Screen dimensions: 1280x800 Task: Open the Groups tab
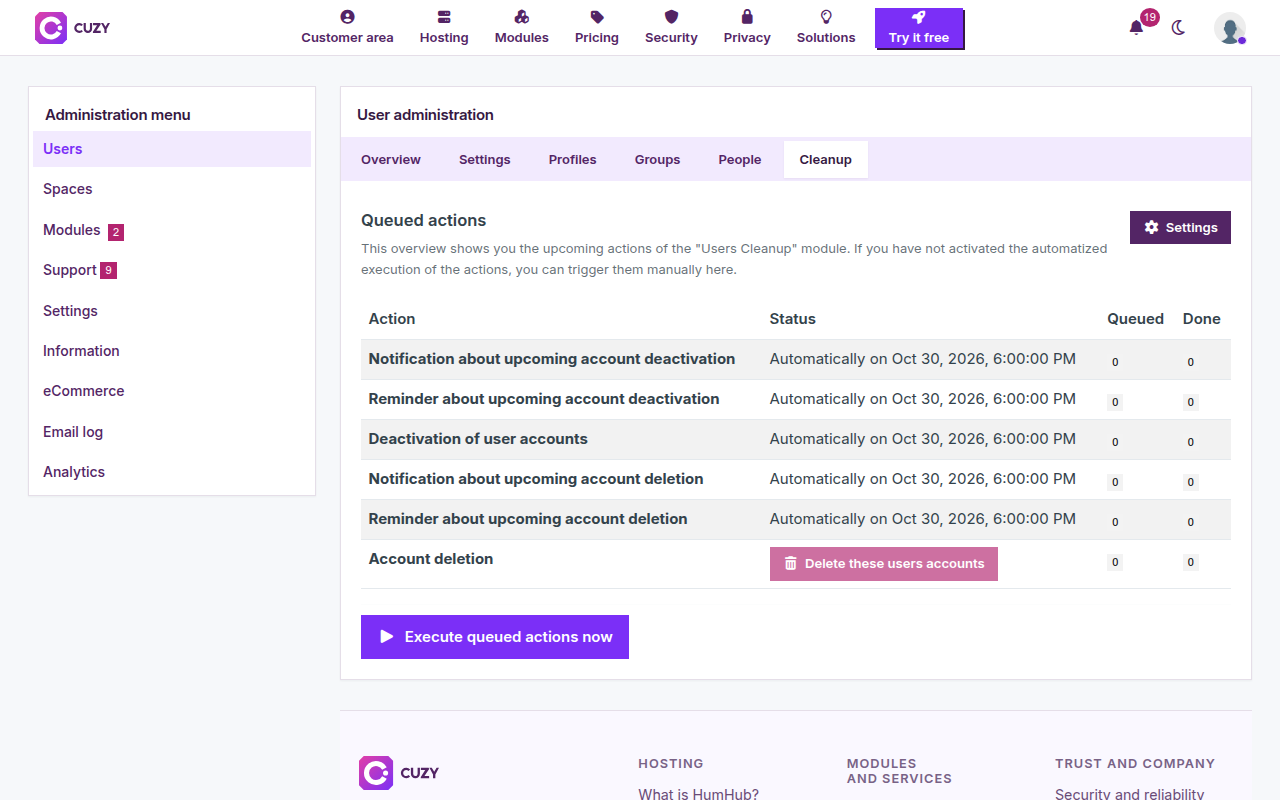pos(658,160)
